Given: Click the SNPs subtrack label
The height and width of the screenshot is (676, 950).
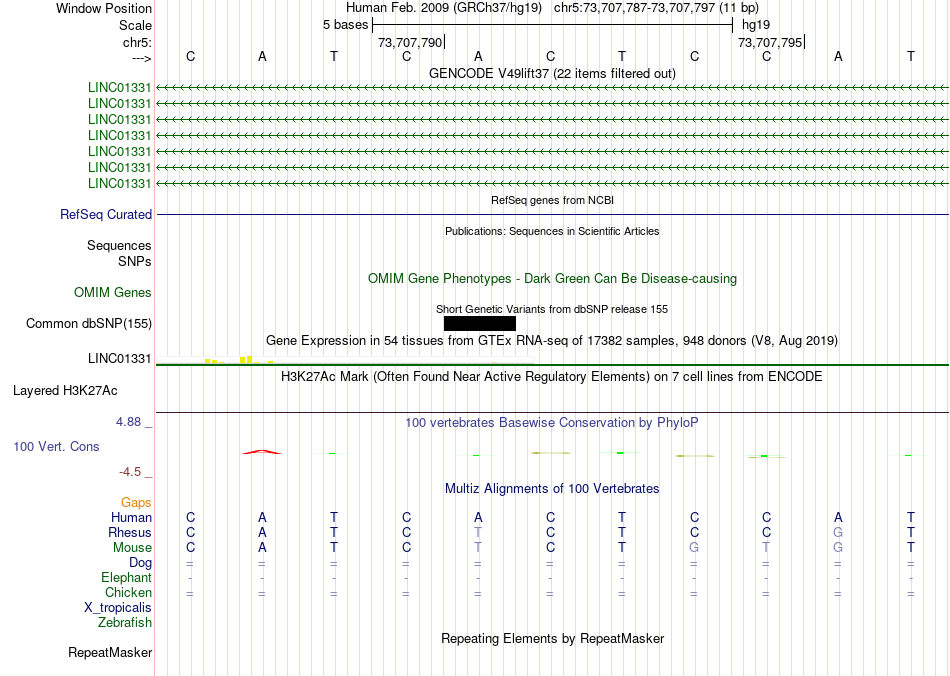Looking at the screenshot, I should point(135,261).
